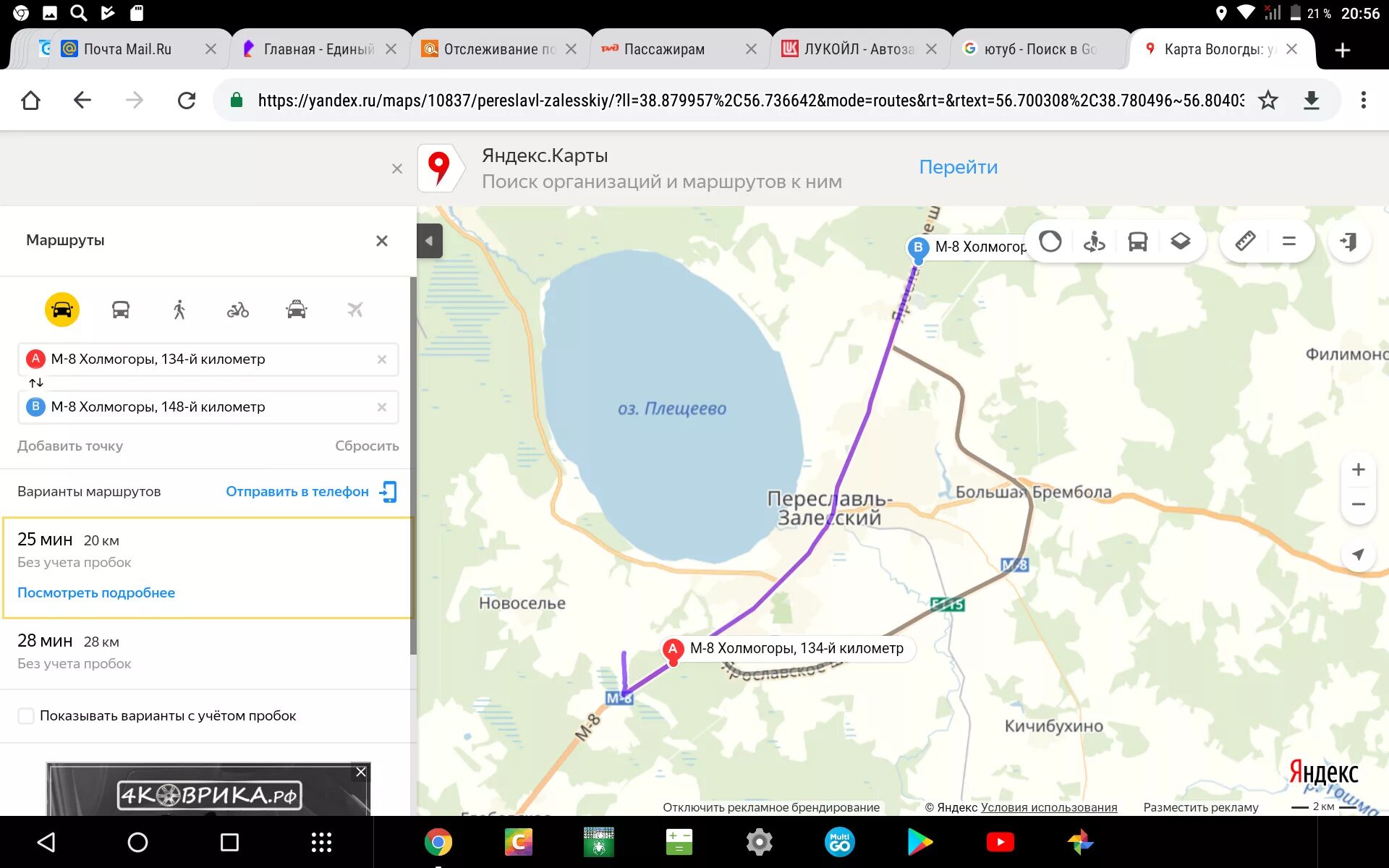Swap route points A and B
The height and width of the screenshot is (868, 1389).
point(36,383)
